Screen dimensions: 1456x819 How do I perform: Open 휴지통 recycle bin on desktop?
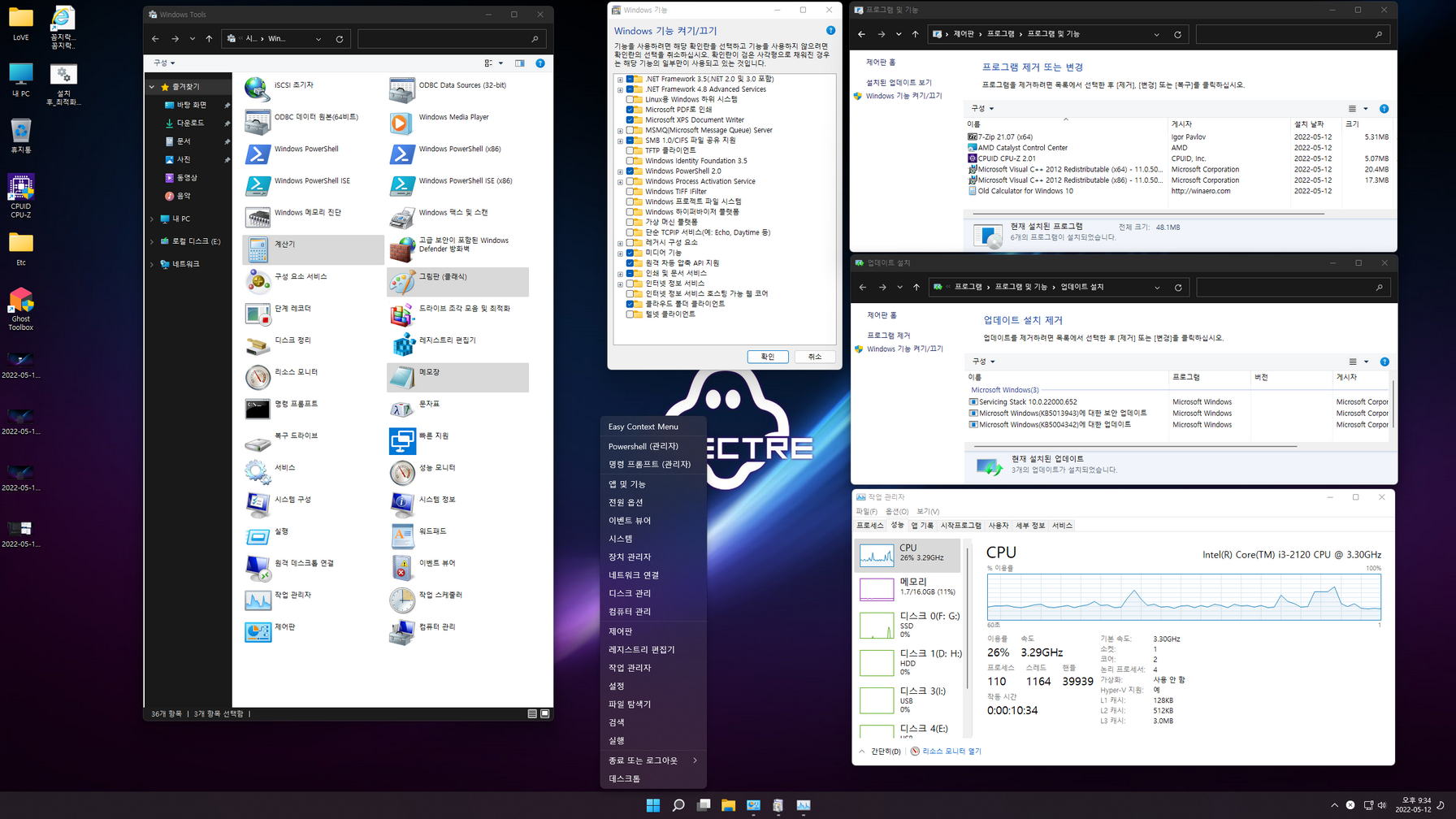20,136
